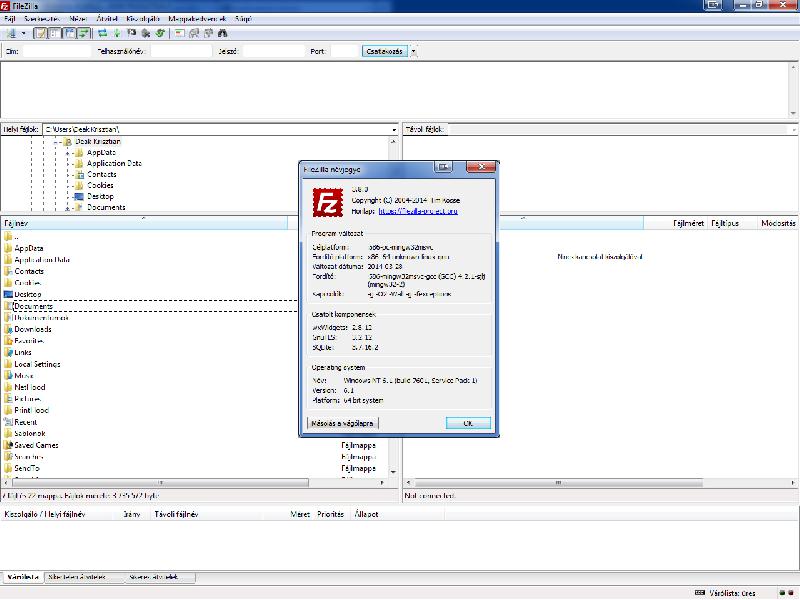Screen dimensions: 800x600
Task: Click the process queue toolbar icon
Action: point(117,34)
